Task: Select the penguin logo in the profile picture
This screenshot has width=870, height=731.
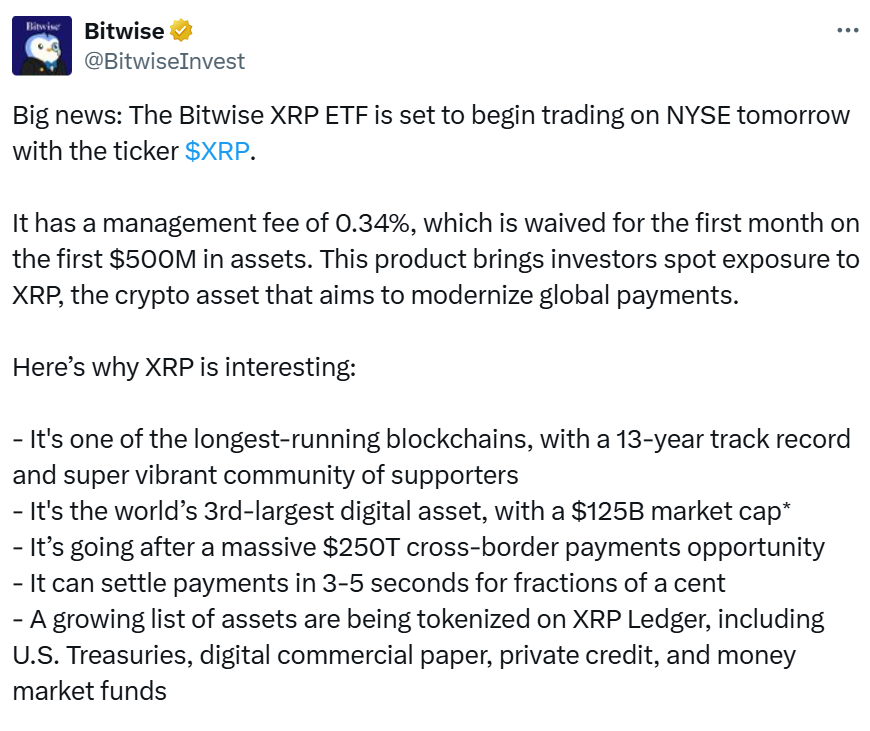Action: click(42, 50)
